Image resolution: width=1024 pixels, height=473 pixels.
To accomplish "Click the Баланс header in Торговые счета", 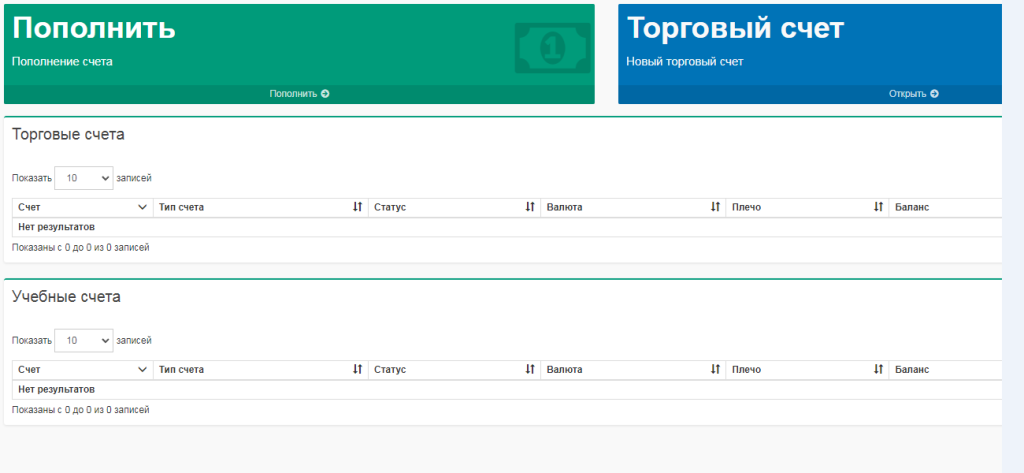I will click(912, 207).
